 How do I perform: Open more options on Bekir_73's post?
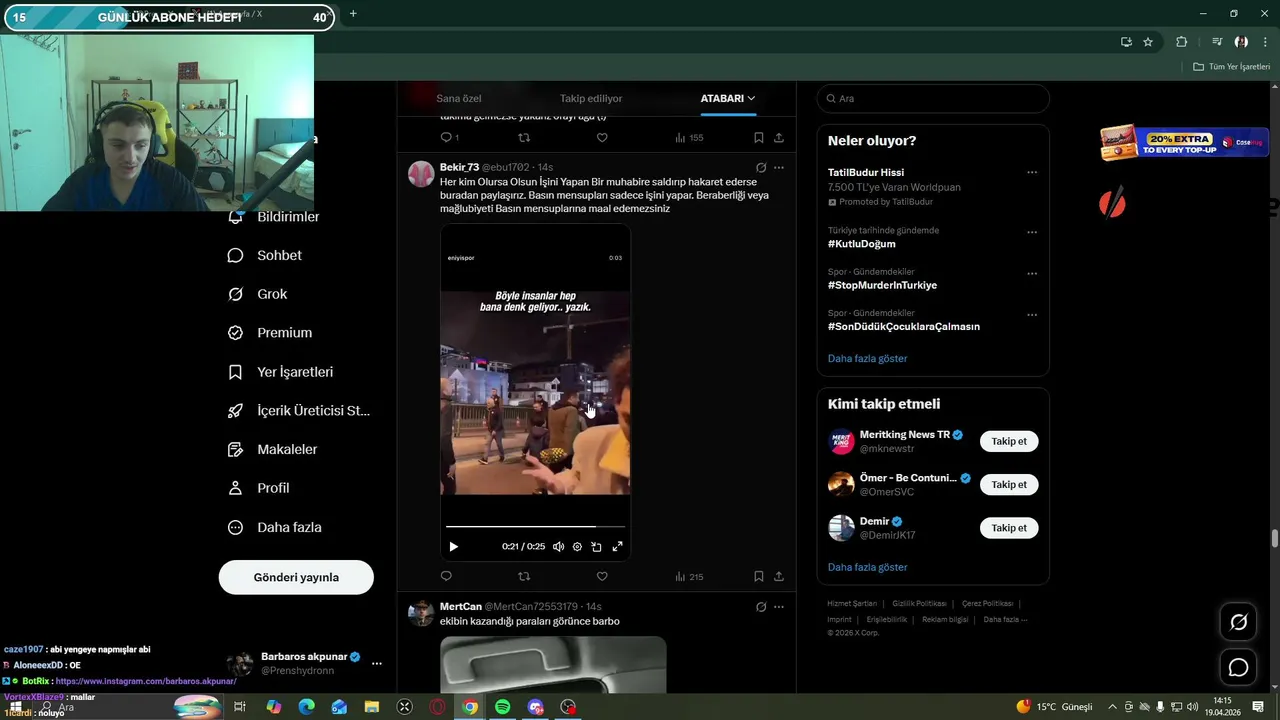(x=779, y=167)
